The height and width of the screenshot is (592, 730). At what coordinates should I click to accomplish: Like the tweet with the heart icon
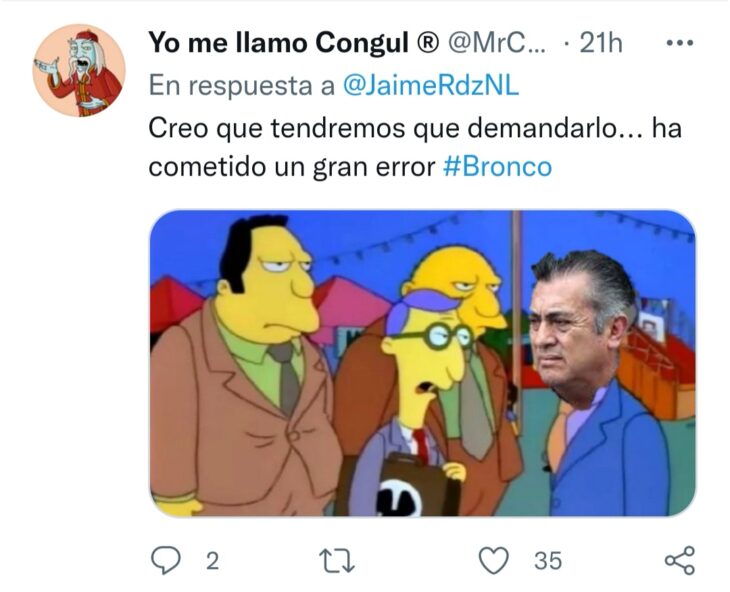tap(494, 560)
